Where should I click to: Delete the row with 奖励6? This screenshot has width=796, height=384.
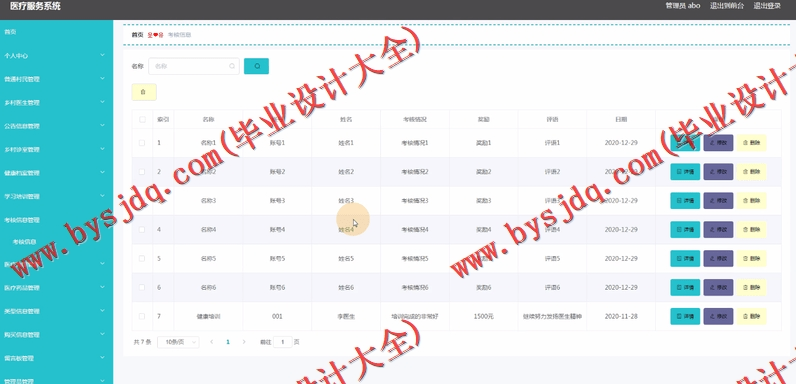[751, 287]
